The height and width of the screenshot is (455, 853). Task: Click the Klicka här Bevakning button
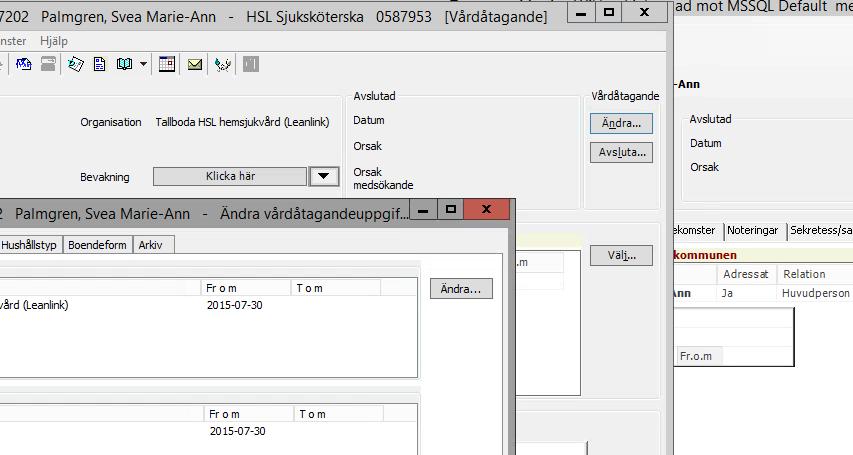[x=230, y=176]
